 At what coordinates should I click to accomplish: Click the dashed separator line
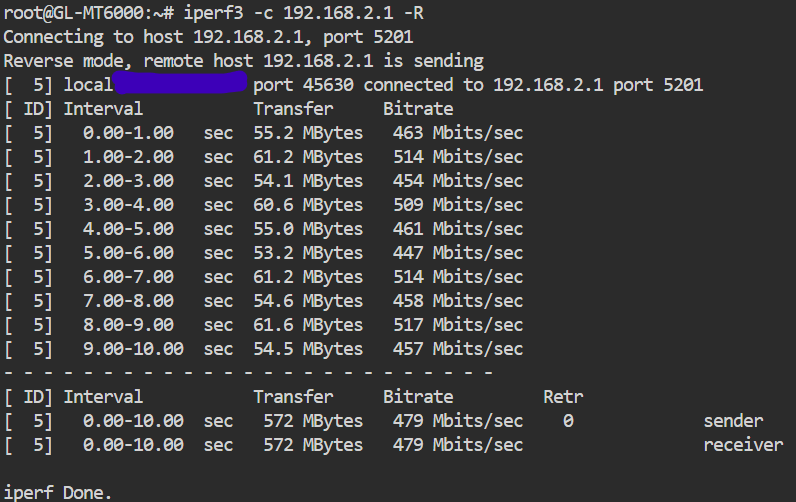tap(248, 373)
